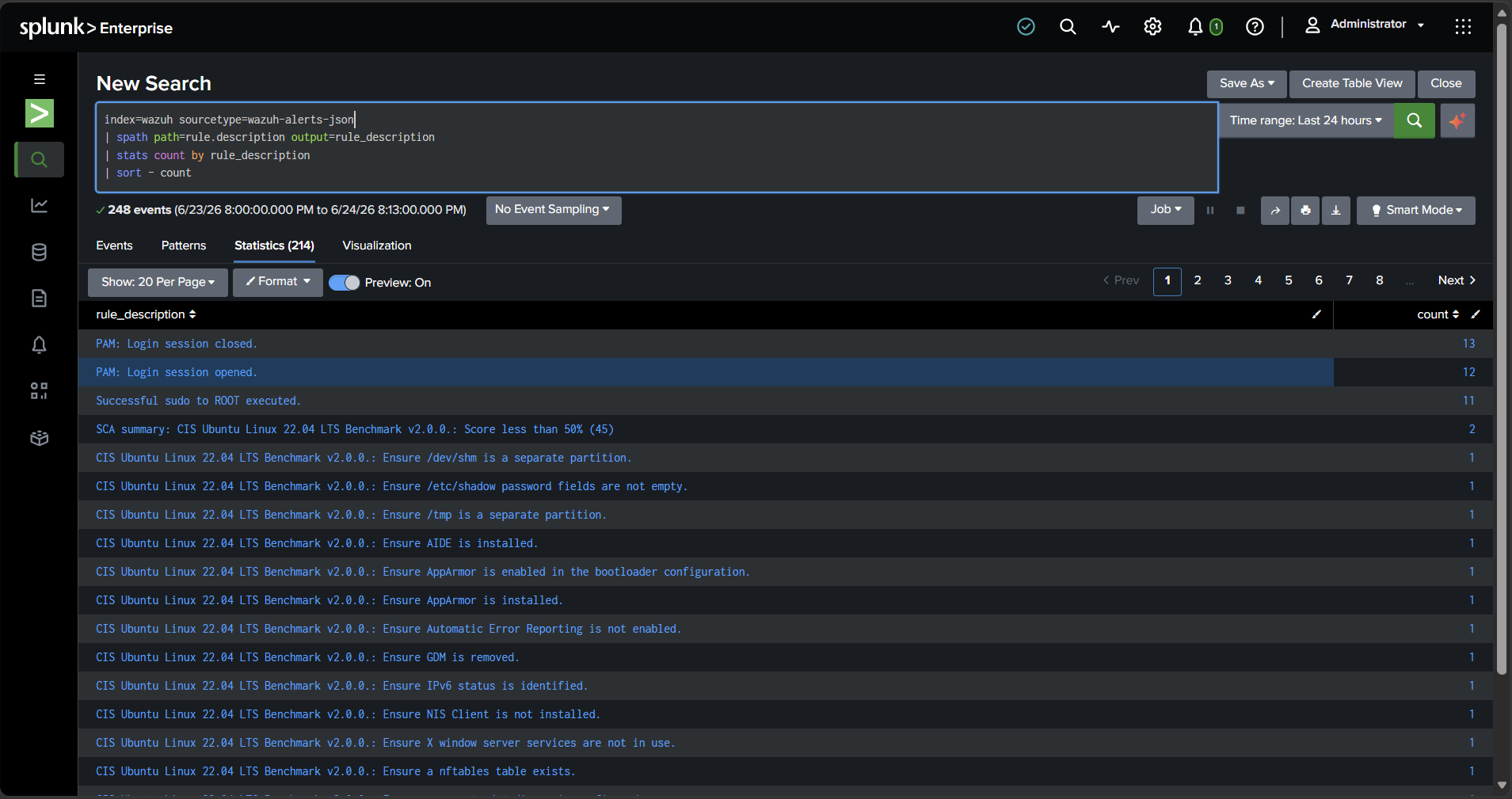The height and width of the screenshot is (799, 1512).
Task: Toggle the Preview switch
Action: tap(345, 283)
